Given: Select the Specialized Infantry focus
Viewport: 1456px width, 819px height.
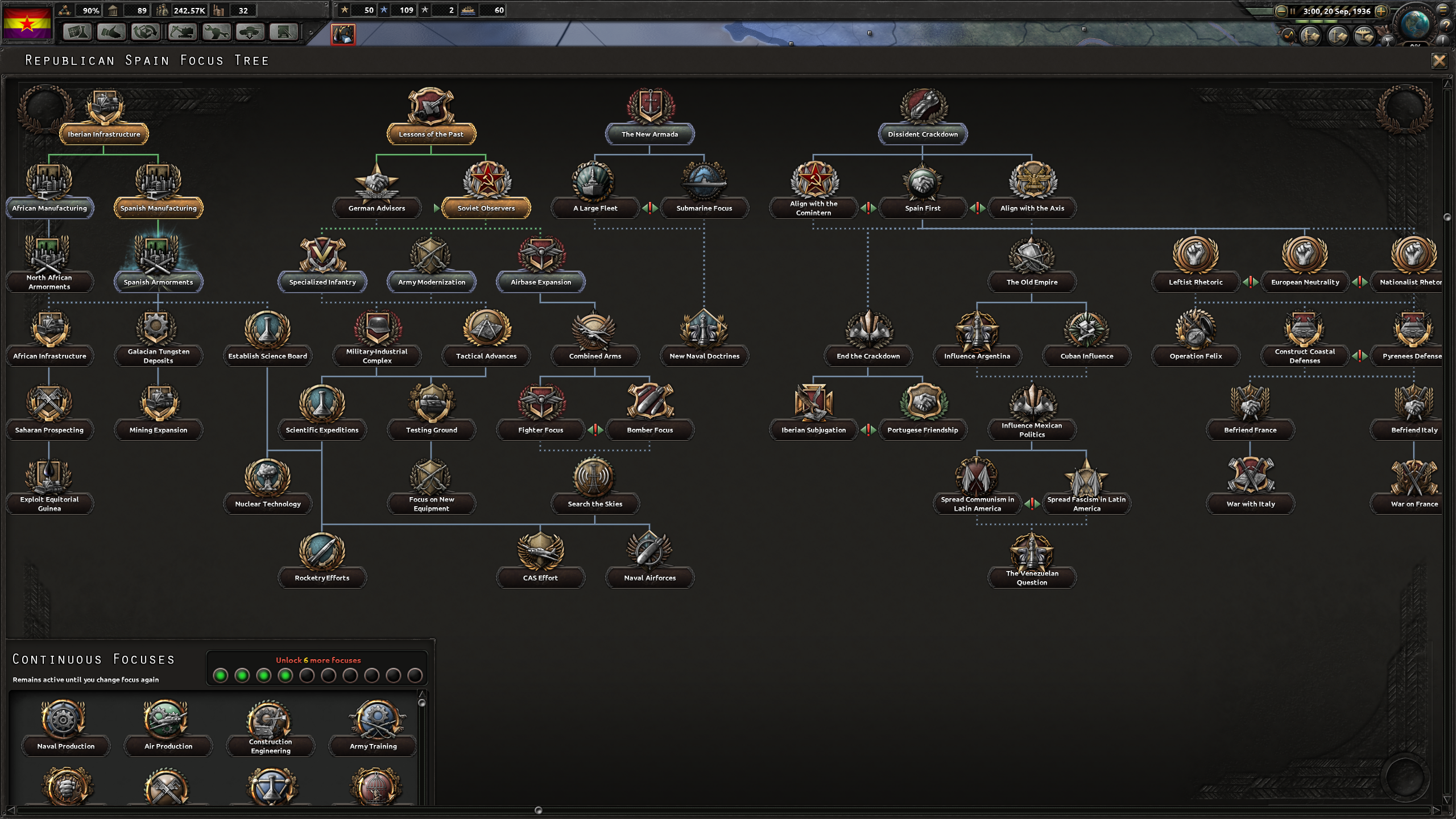Looking at the screenshot, I should pos(322,264).
